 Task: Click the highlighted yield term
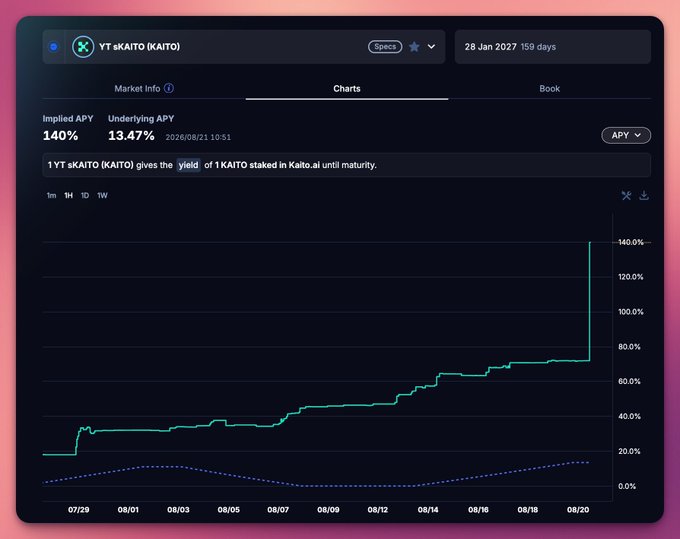coord(188,165)
